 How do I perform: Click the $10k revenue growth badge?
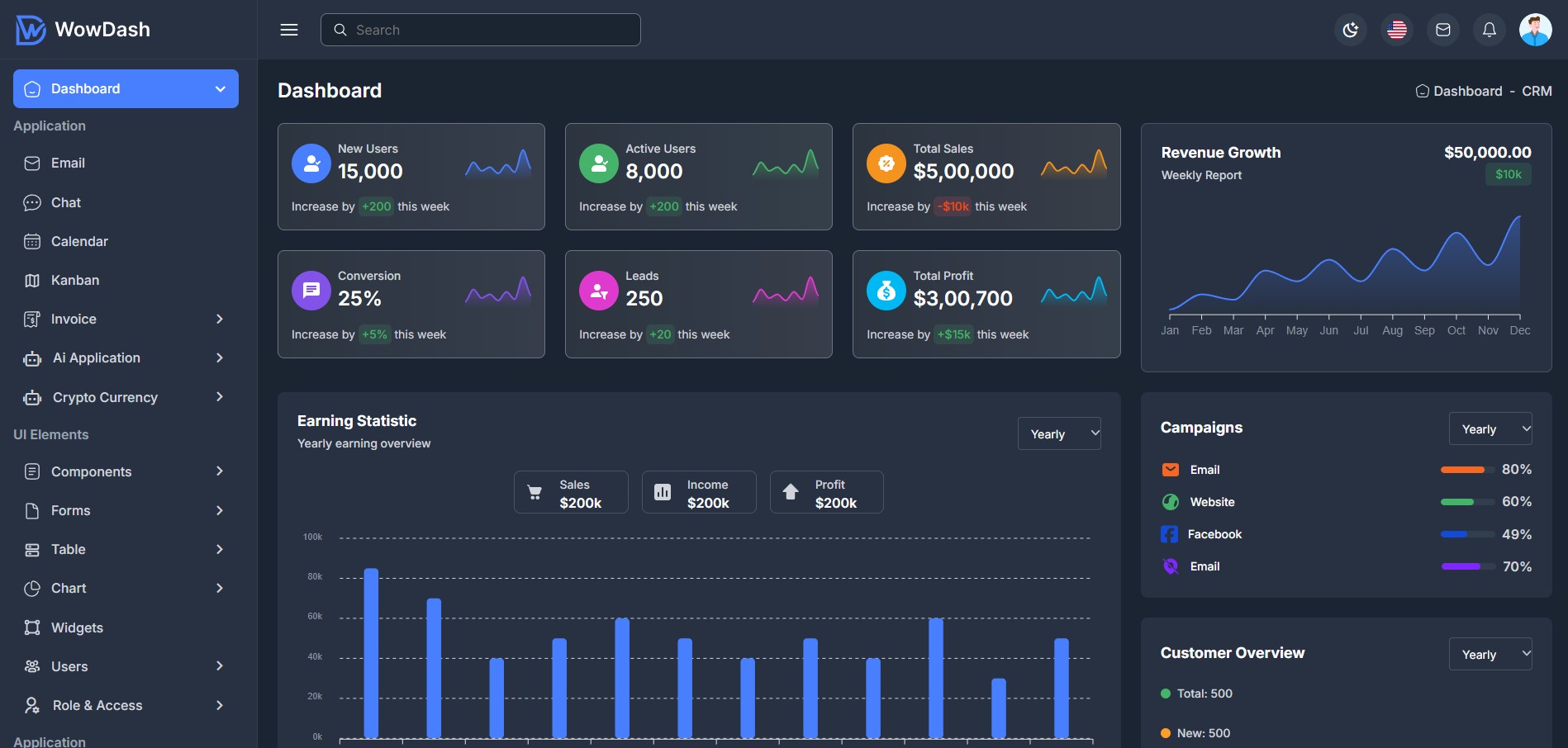(x=1509, y=174)
